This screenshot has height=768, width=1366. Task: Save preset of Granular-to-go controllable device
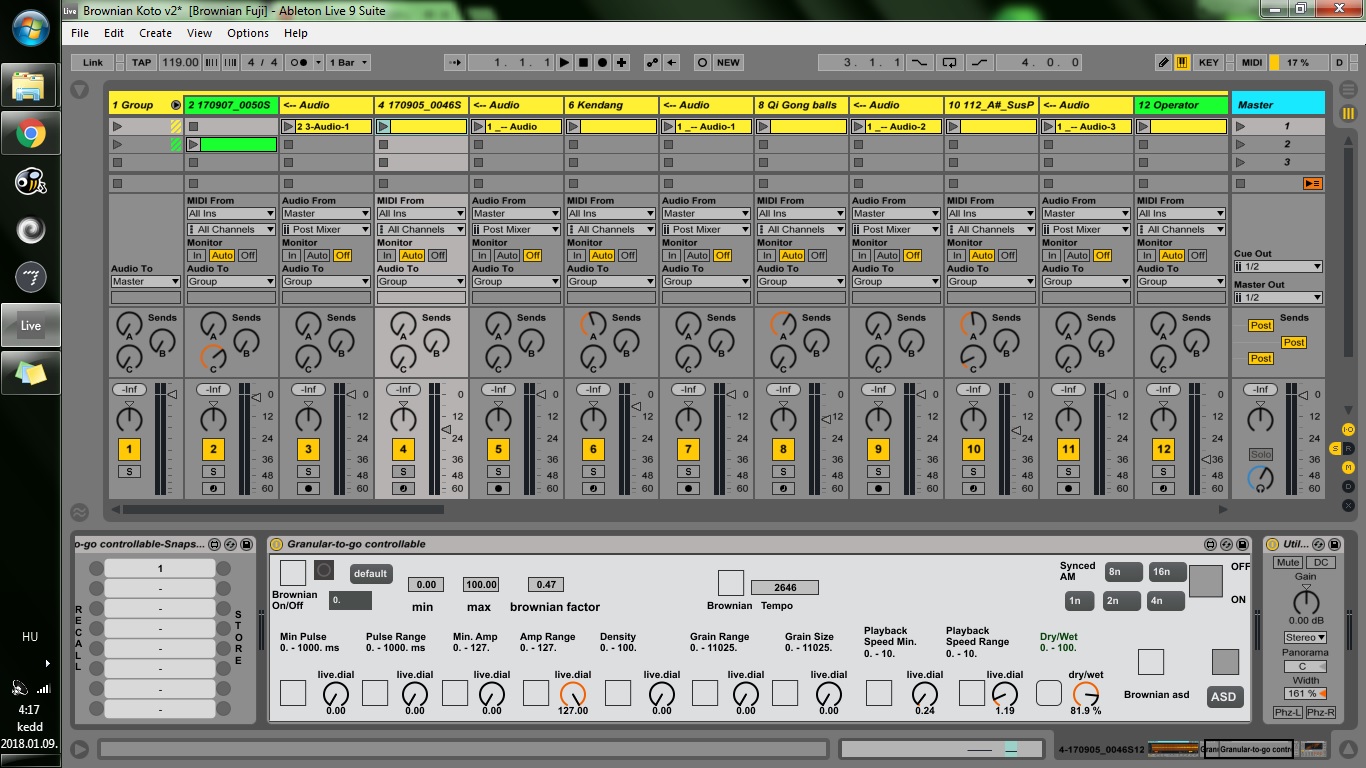coord(1244,544)
